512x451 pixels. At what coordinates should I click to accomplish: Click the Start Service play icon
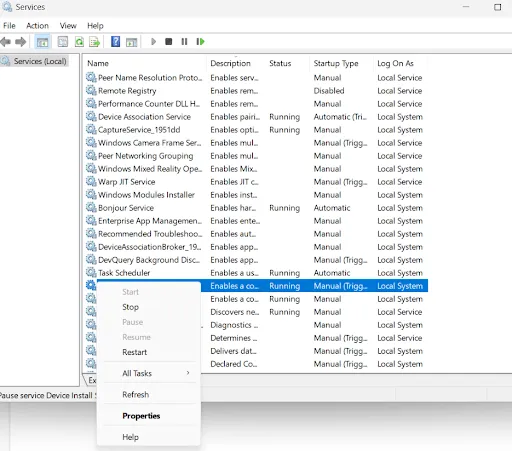[153, 42]
